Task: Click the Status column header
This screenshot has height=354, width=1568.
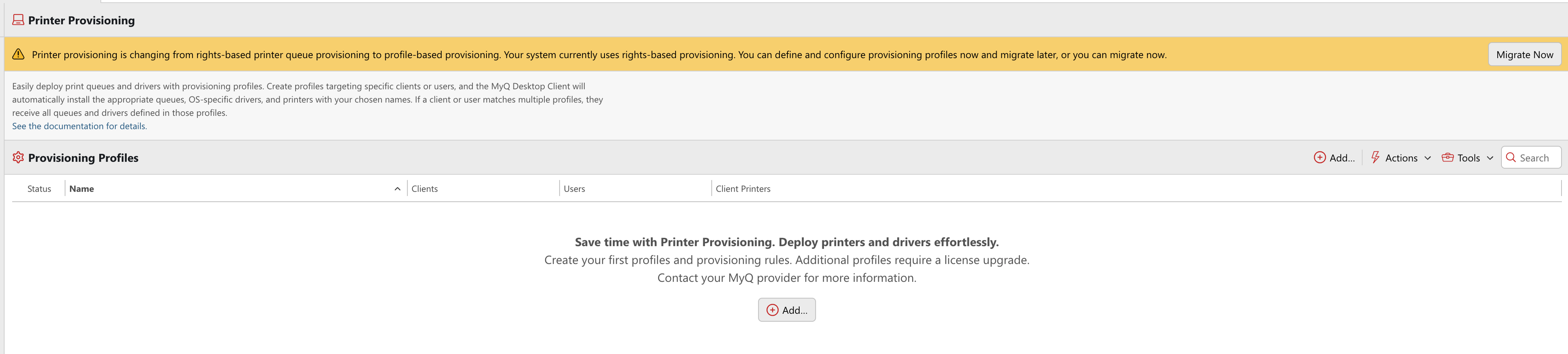Action: 39,189
